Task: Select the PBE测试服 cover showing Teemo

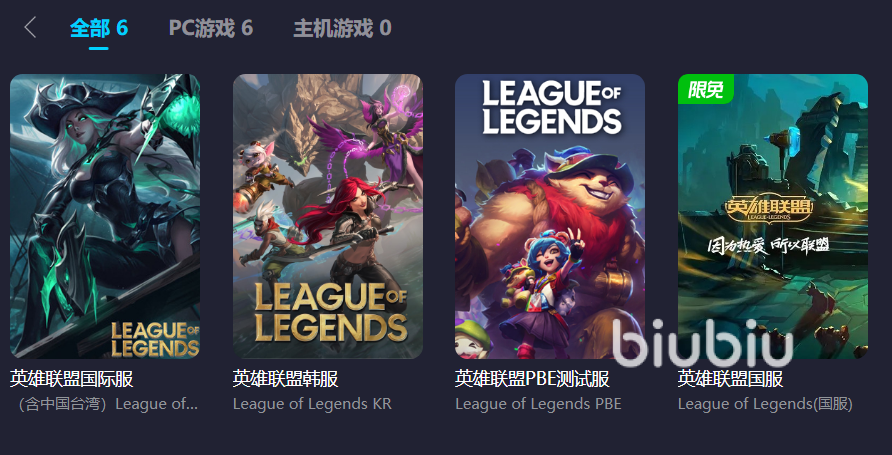Action: coord(550,216)
